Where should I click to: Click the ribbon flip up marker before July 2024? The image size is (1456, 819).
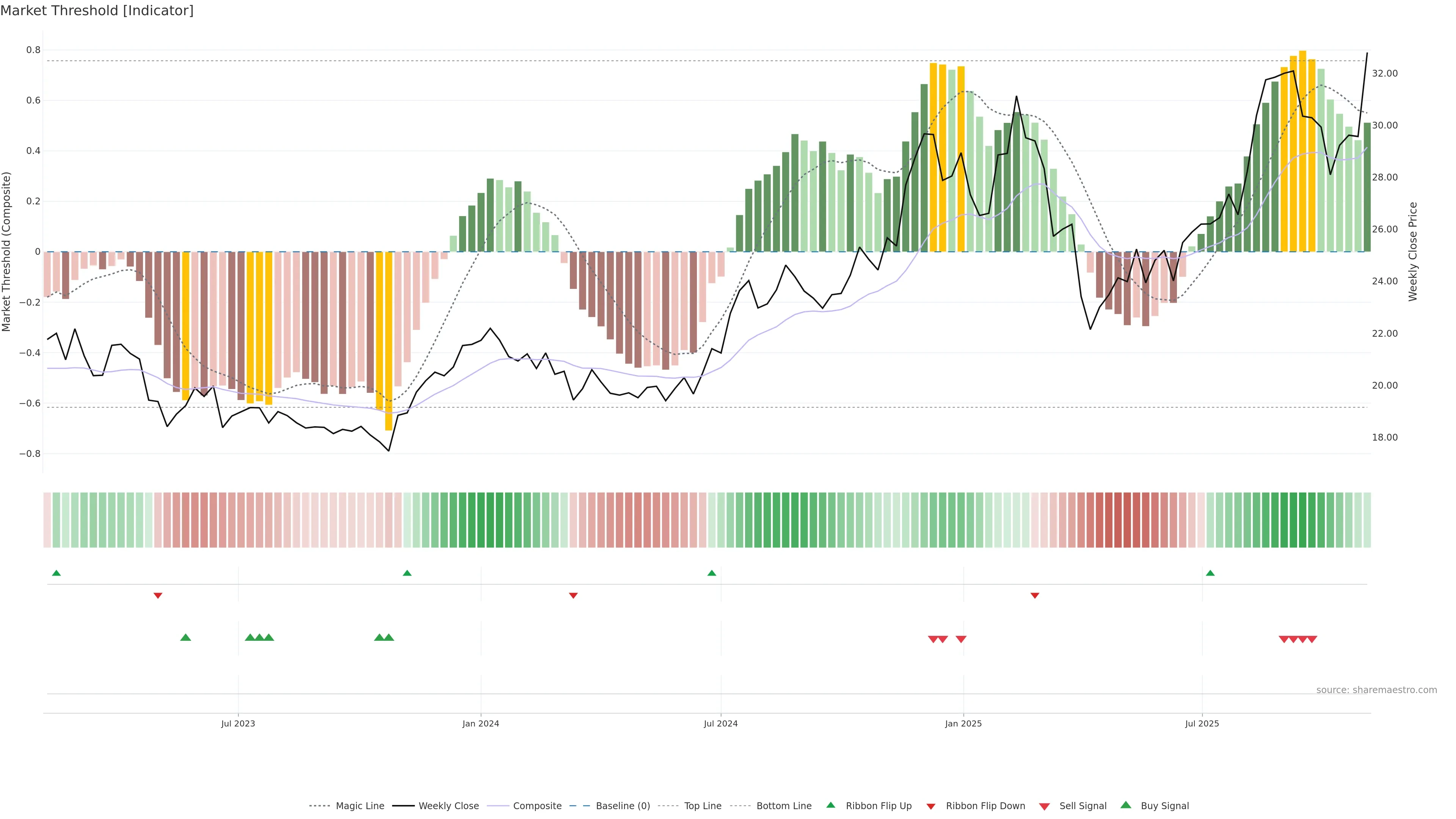click(x=712, y=573)
